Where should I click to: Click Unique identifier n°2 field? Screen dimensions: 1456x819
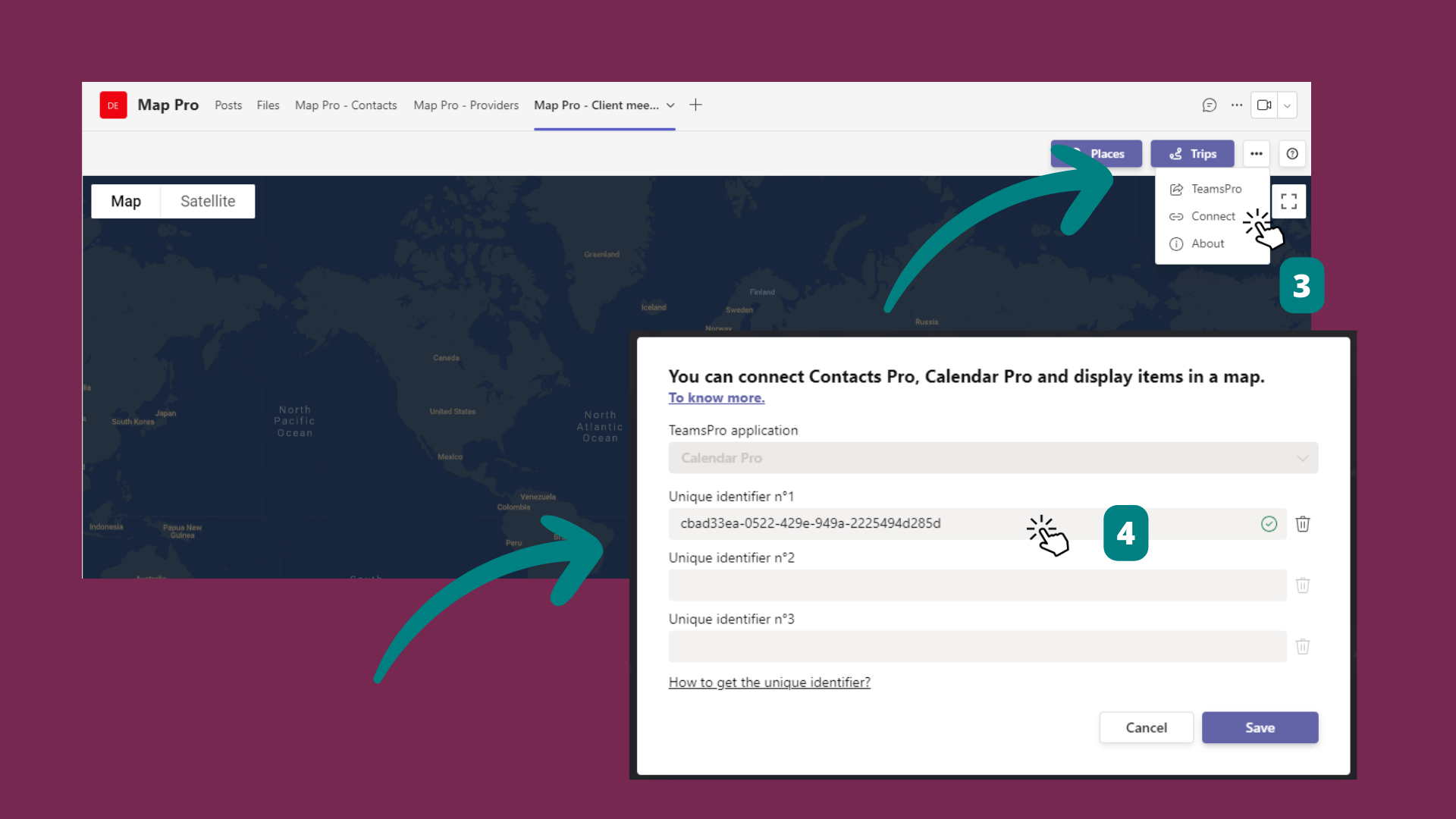coord(977,585)
